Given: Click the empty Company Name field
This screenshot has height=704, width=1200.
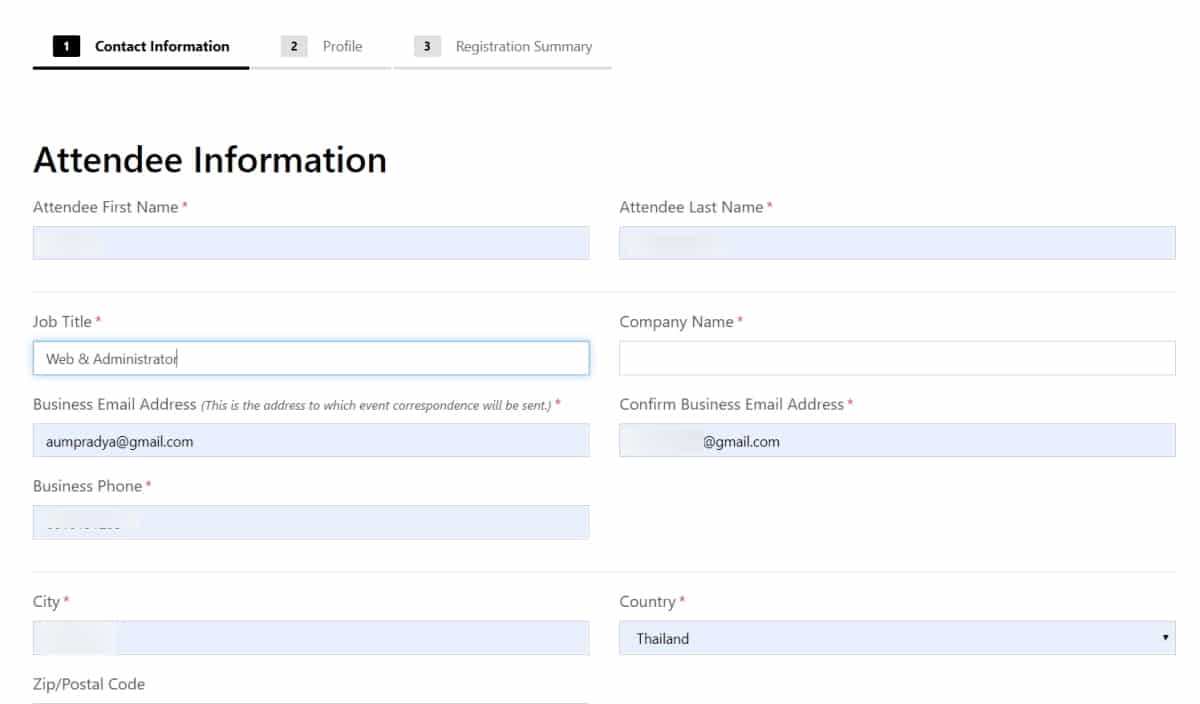Looking at the screenshot, I should (x=897, y=358).
